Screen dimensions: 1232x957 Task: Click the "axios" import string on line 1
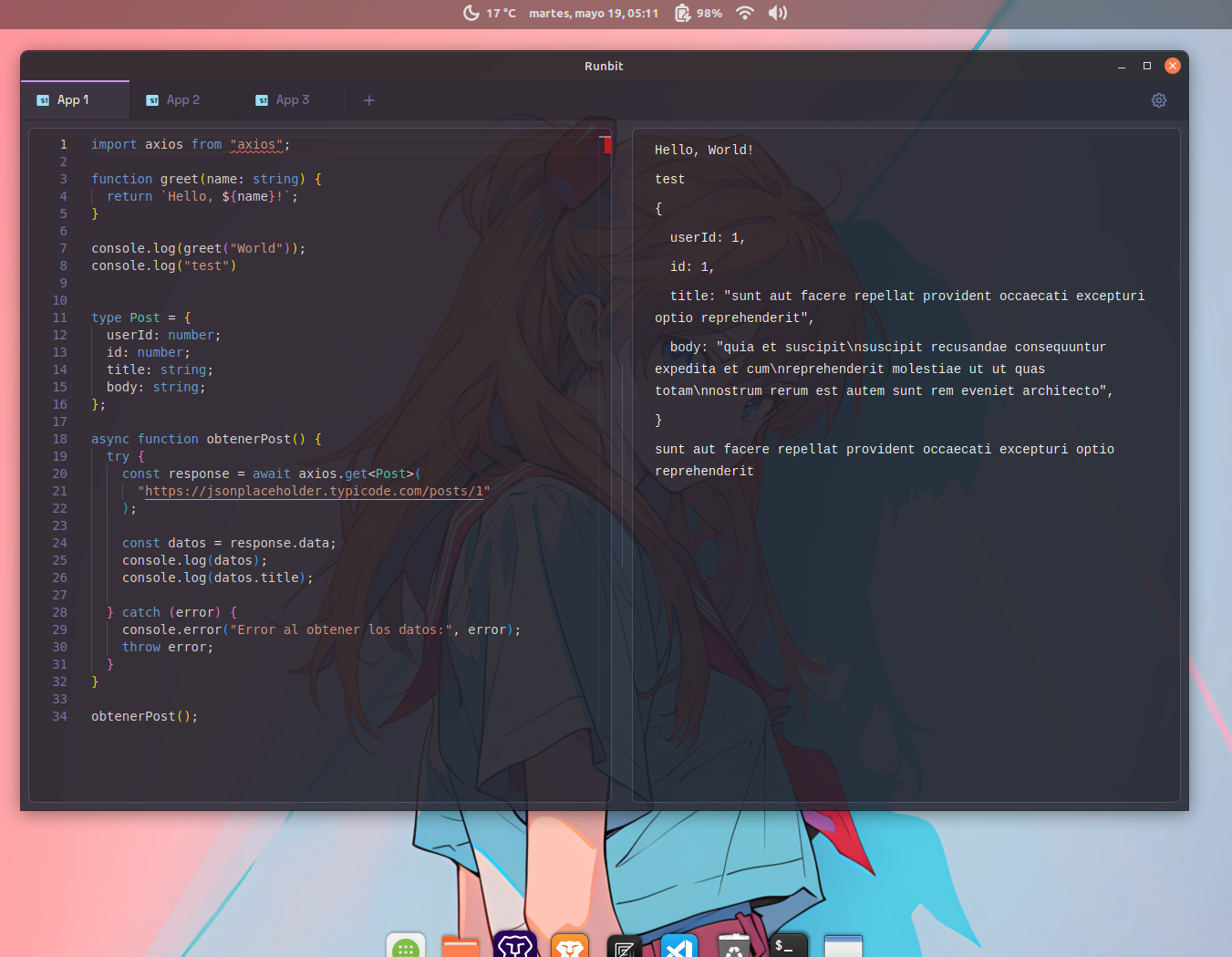256,144
